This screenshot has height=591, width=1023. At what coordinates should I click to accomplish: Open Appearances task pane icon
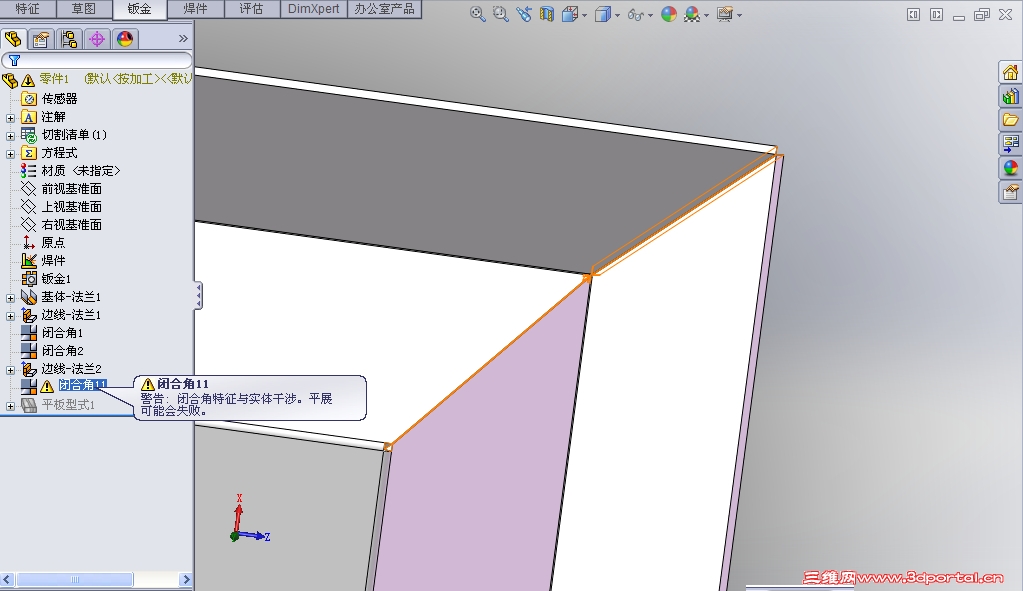(x=1011, y=168)
